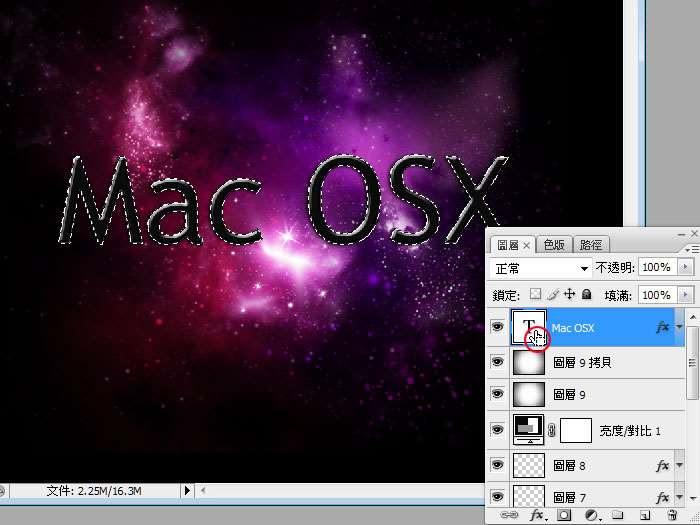Create a new layer group

(618, 515)
